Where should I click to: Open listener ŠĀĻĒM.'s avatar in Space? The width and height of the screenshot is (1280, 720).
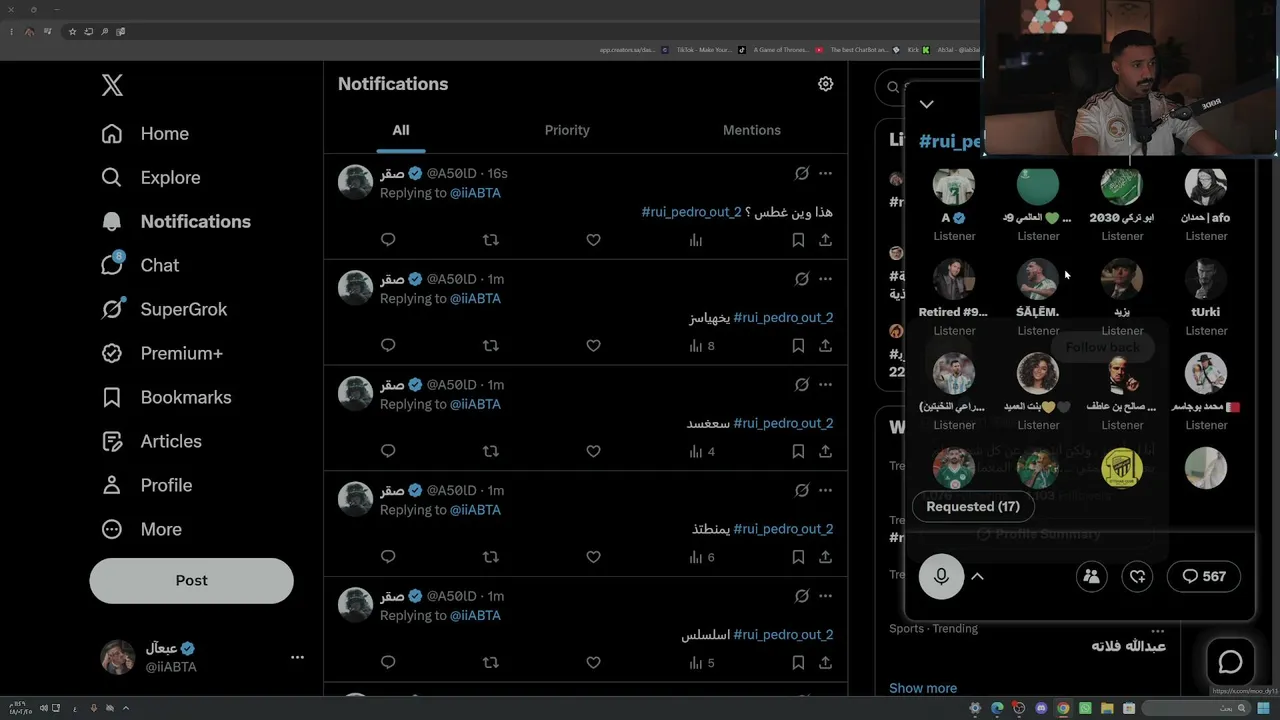point(1038,280)
